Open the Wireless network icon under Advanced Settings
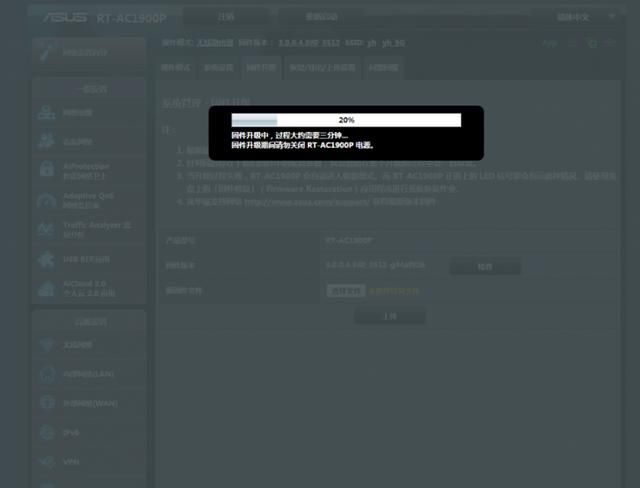The width and height of the screenshot is (640, 488). pyautogui.click(x=47, y=345)
